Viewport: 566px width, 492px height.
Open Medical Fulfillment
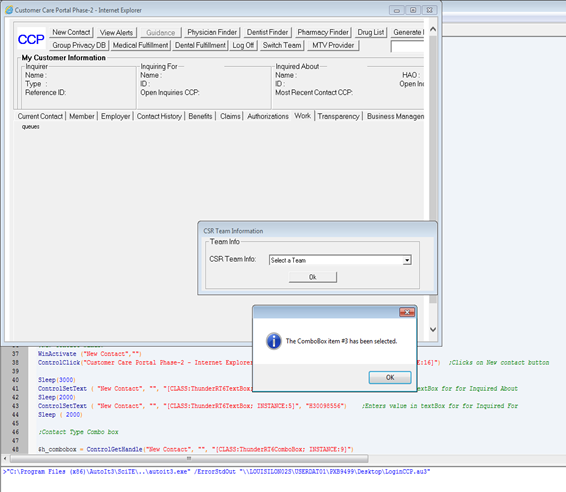(x=140, y=45)
